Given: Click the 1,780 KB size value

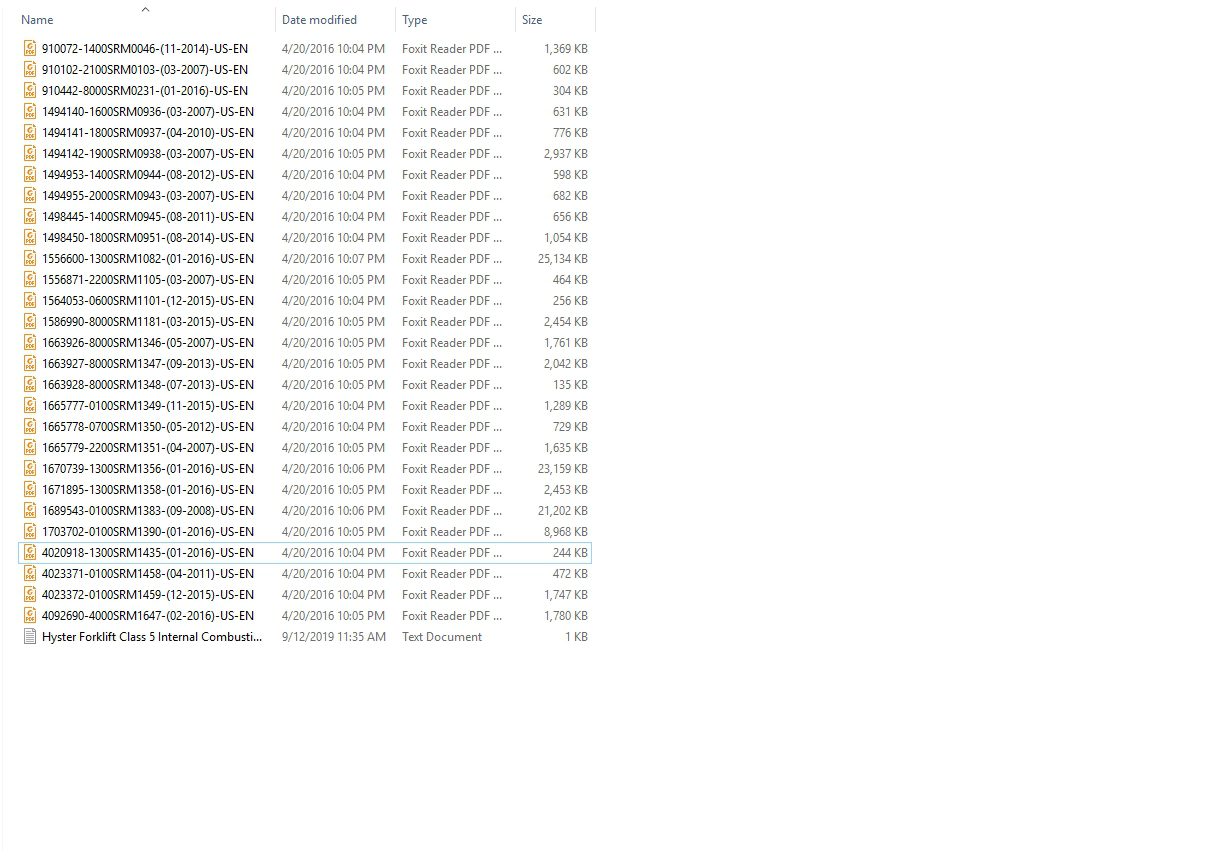Looking at the screenshot, I should (565, 615).
